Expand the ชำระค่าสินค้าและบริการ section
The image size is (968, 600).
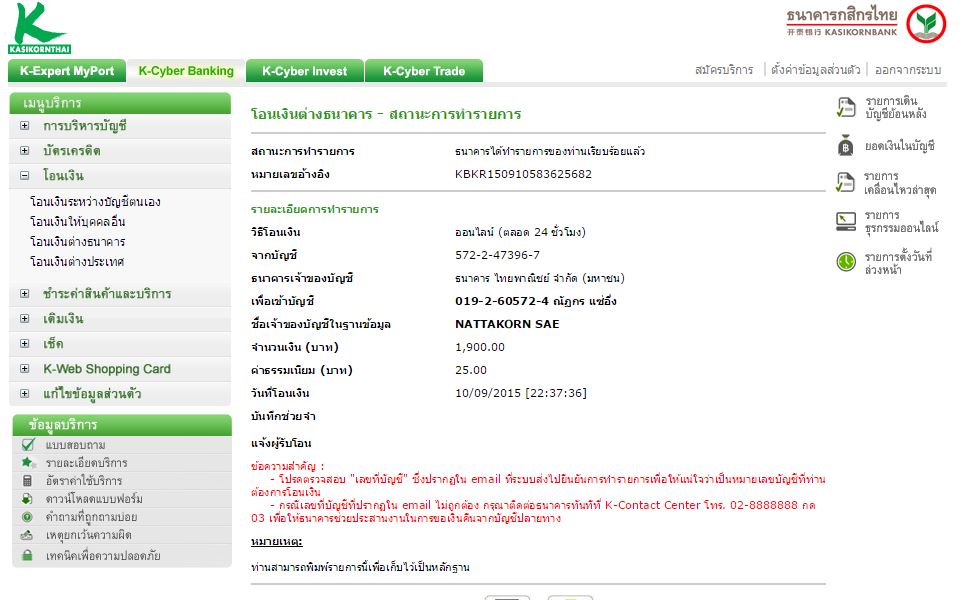pos(24,294)
